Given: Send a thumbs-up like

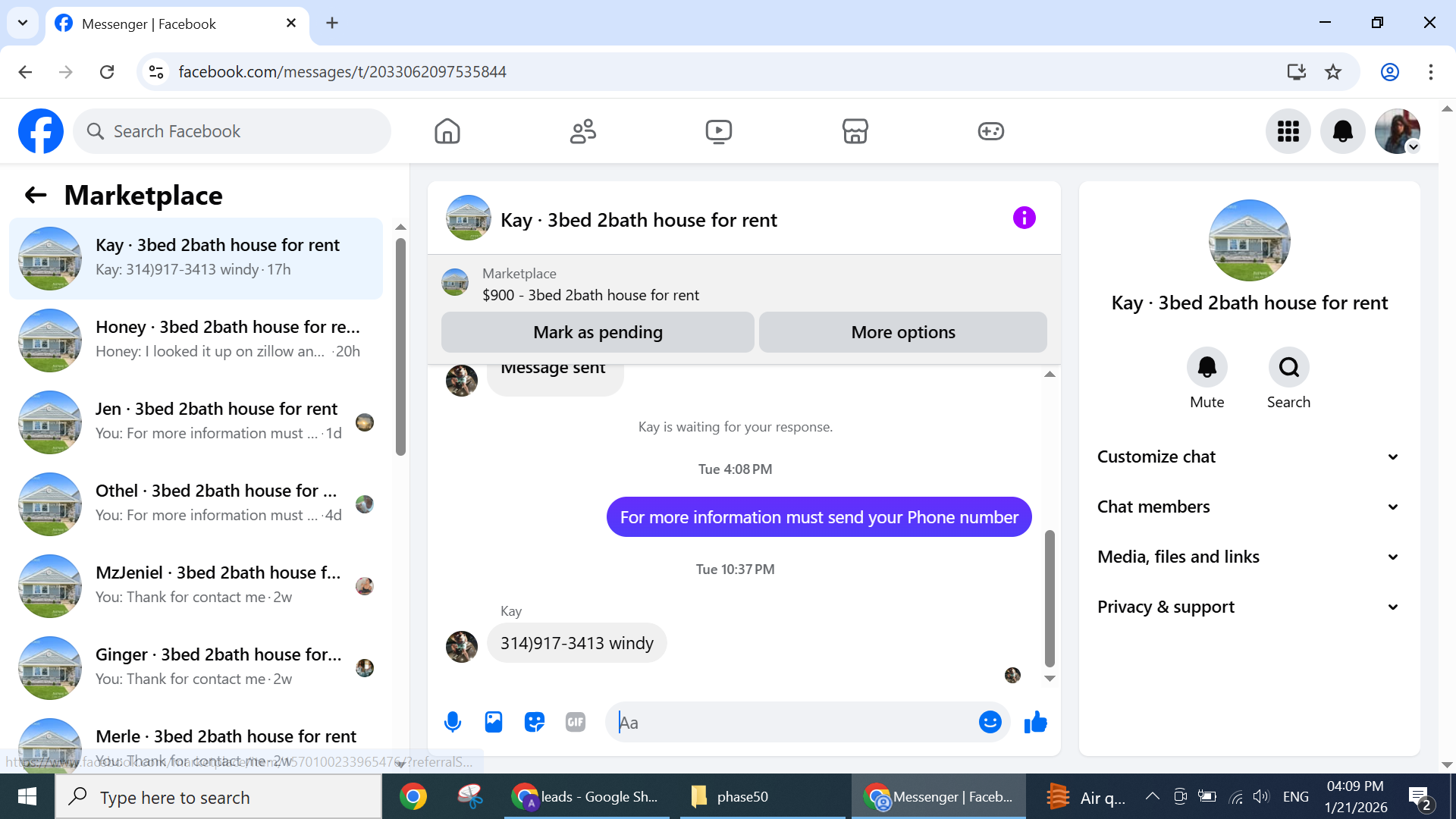Looking at the screenshot, I should tap(1035, 722).
